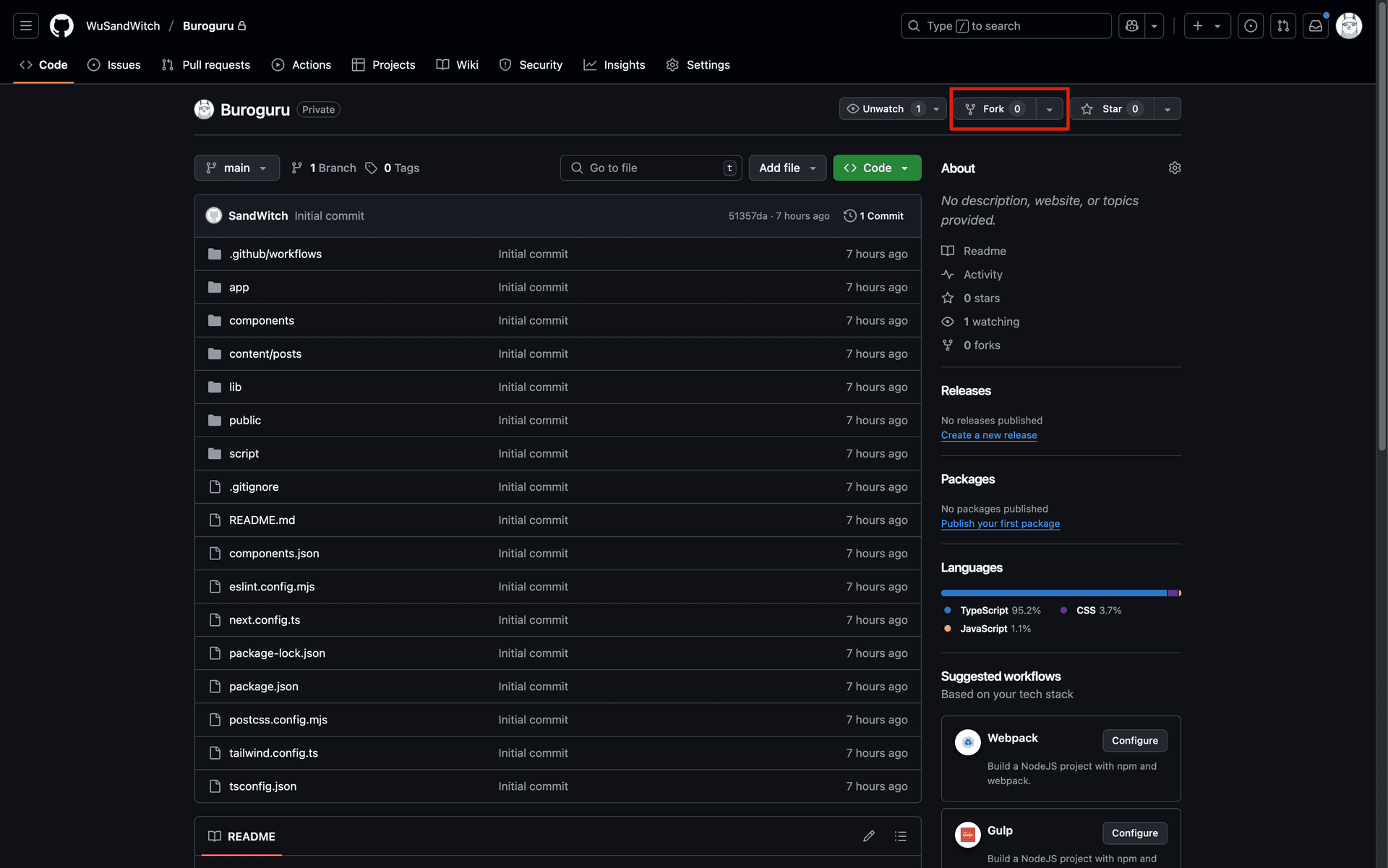Screen dimensions: 1388x868
Task: Click the pull requests icon in header
Action: pos(1283,26)
